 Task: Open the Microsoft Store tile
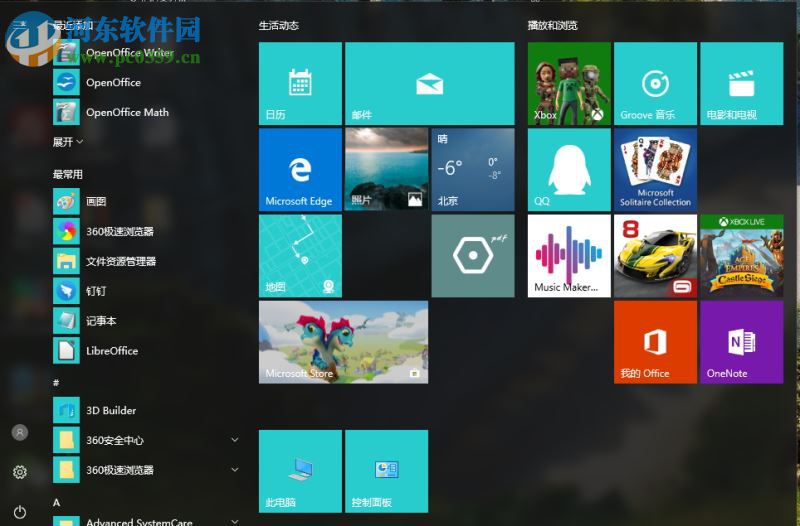tap(343, 342)
